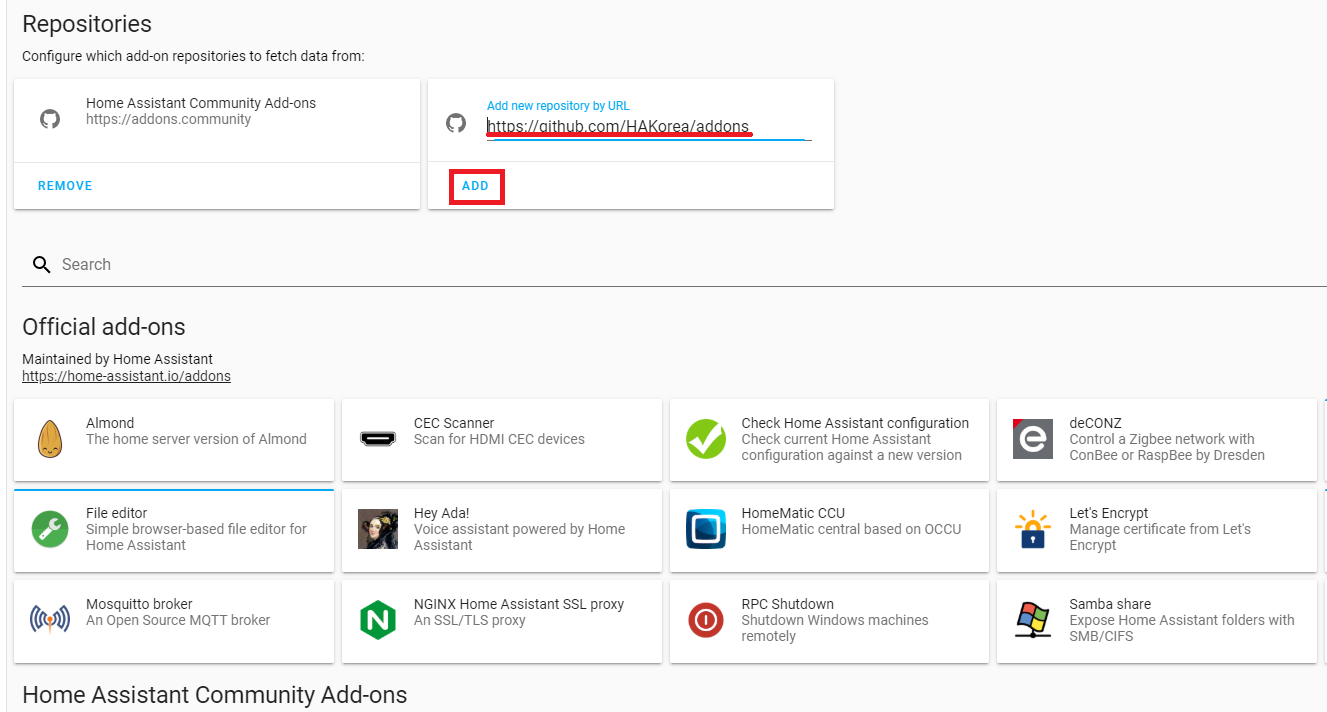Focus the Add new repository by URL field

point(649,127)
